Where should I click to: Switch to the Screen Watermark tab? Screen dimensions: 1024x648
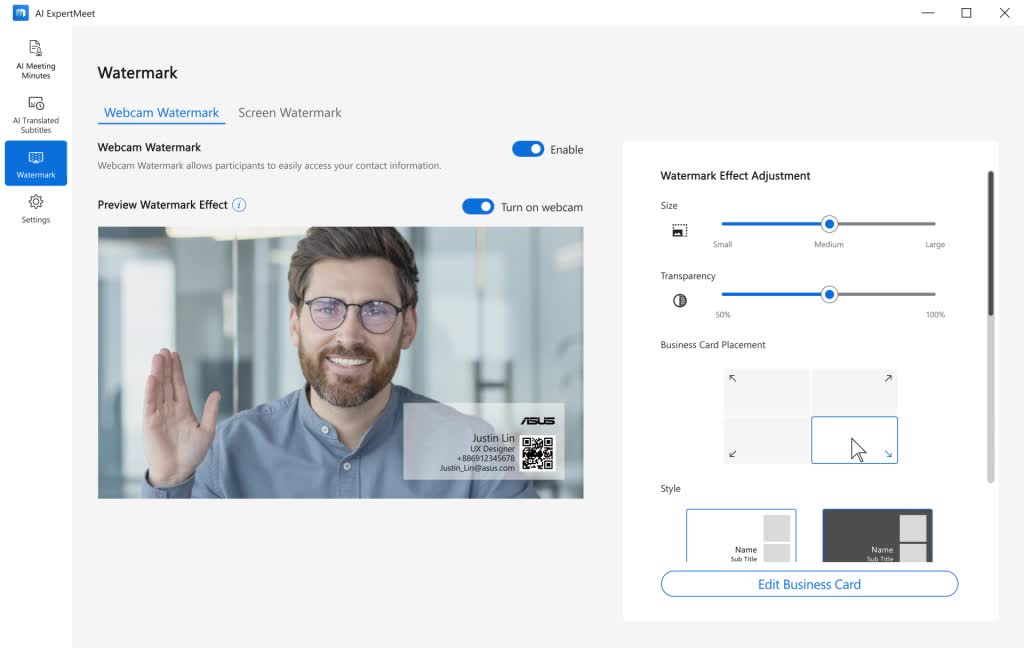pyautogui.click(x=290, y=112)
